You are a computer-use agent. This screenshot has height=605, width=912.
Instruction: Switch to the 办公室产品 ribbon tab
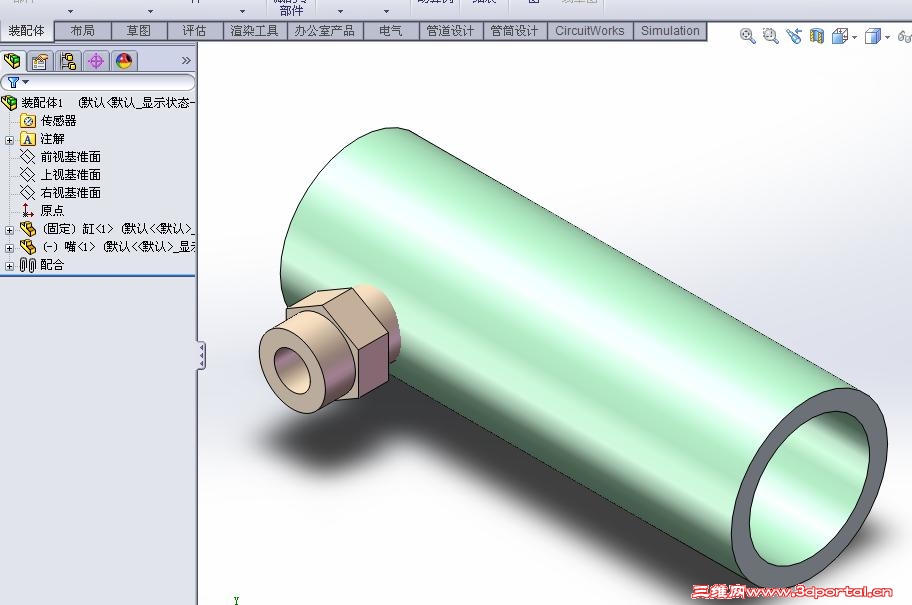click(x=325, y=31)
